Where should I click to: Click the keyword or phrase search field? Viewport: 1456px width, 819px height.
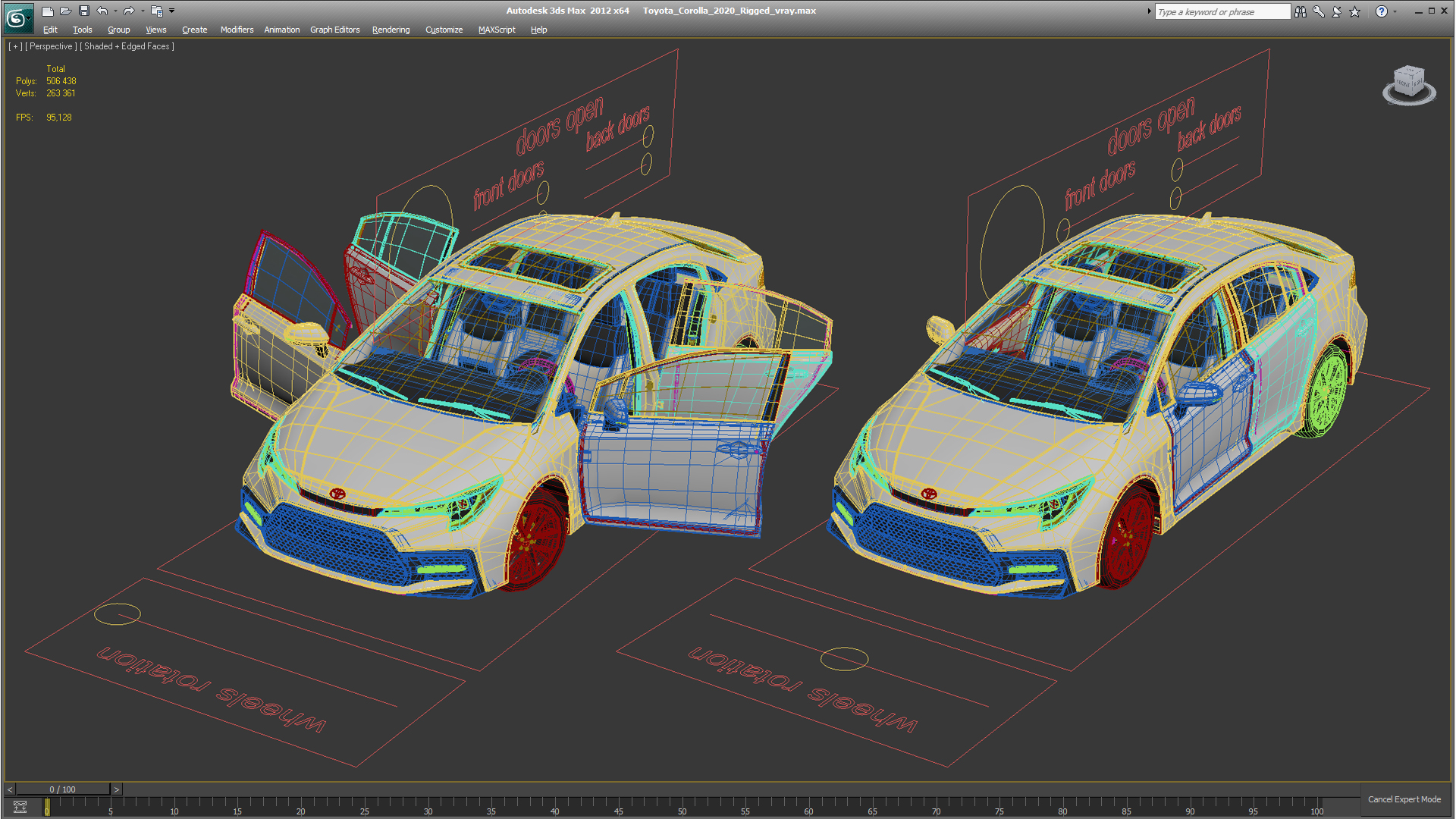[x=1222, y=11]
